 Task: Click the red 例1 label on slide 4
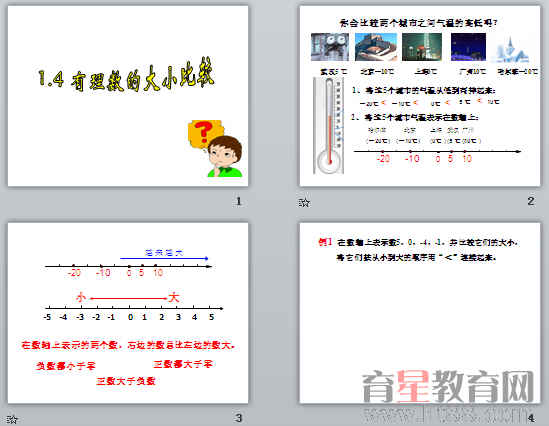coord(325,242)
